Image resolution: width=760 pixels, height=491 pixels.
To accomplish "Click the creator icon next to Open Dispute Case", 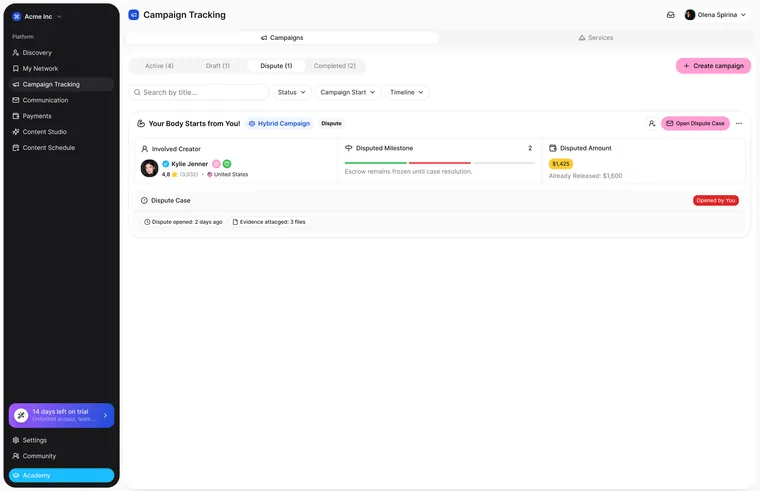I will (x=652, y=124).
